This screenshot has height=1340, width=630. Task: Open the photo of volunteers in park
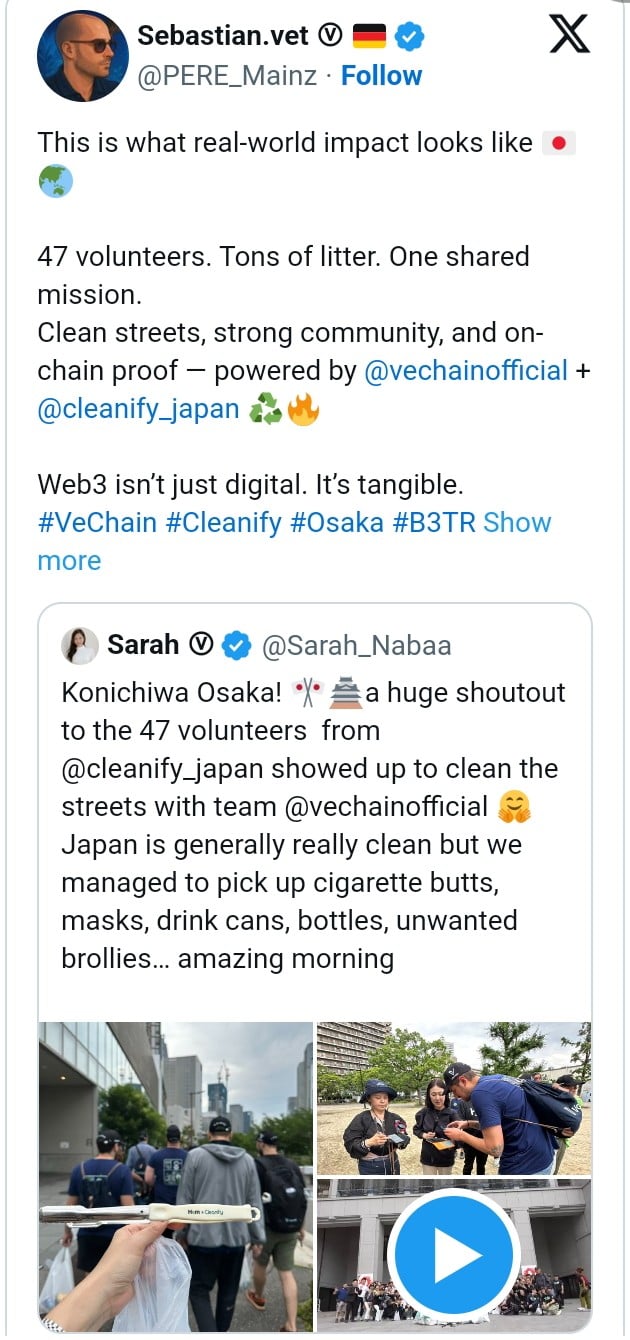(x=453, y=1097)
